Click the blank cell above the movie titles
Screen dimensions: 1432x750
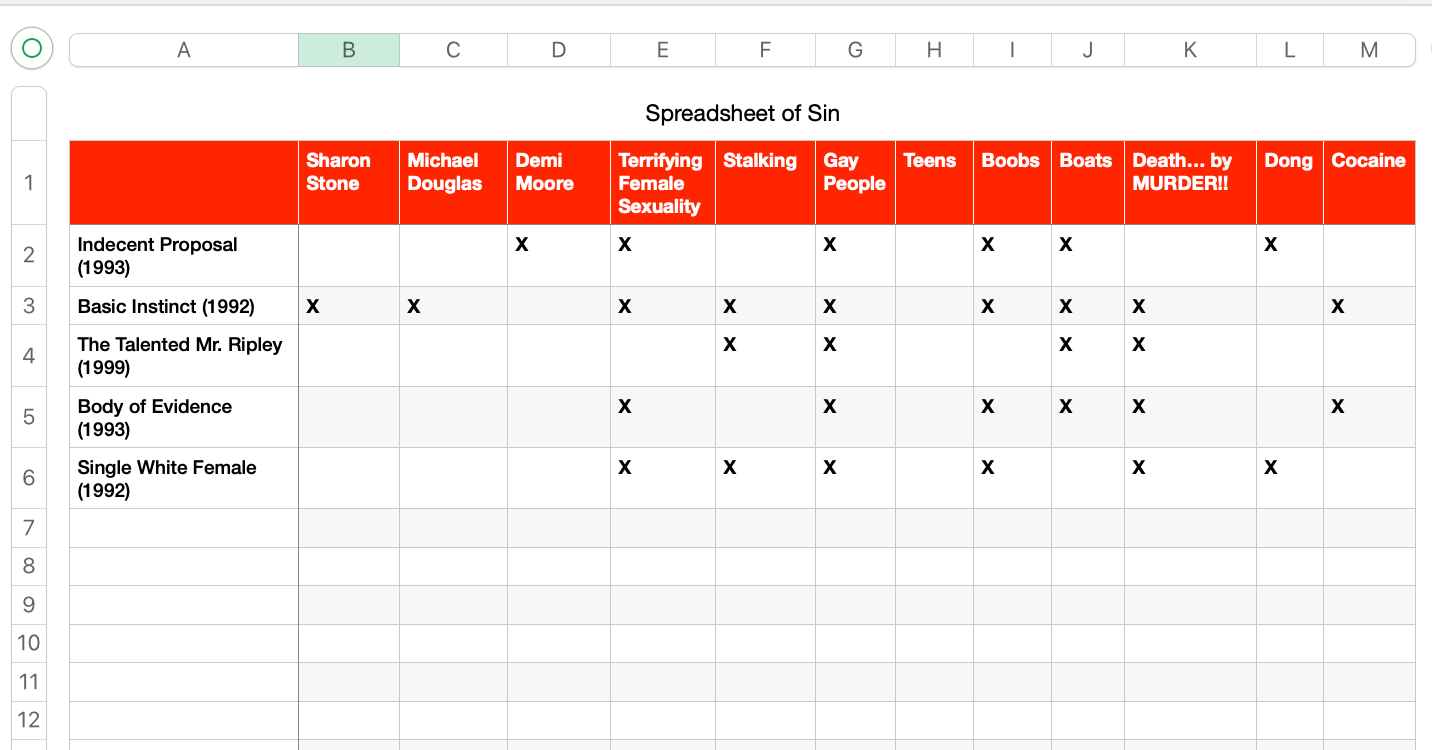coord(184,182)
